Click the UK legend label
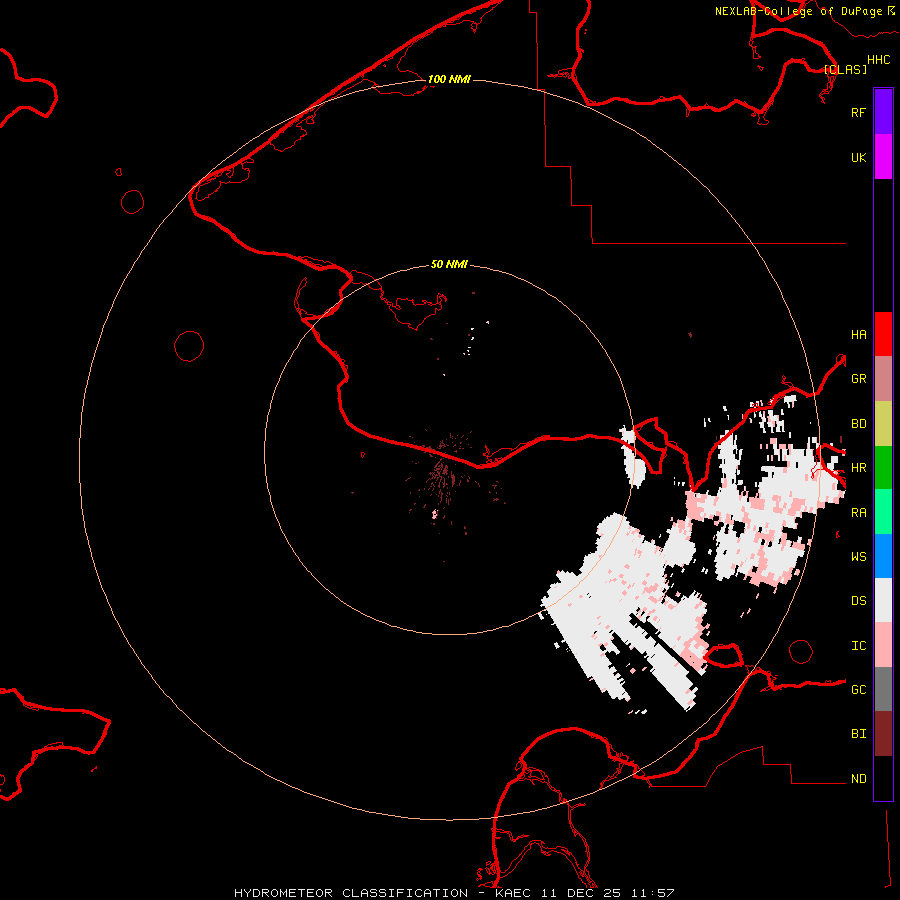Image resolution: width=900 pixels, height=900 pixels. 858,157
